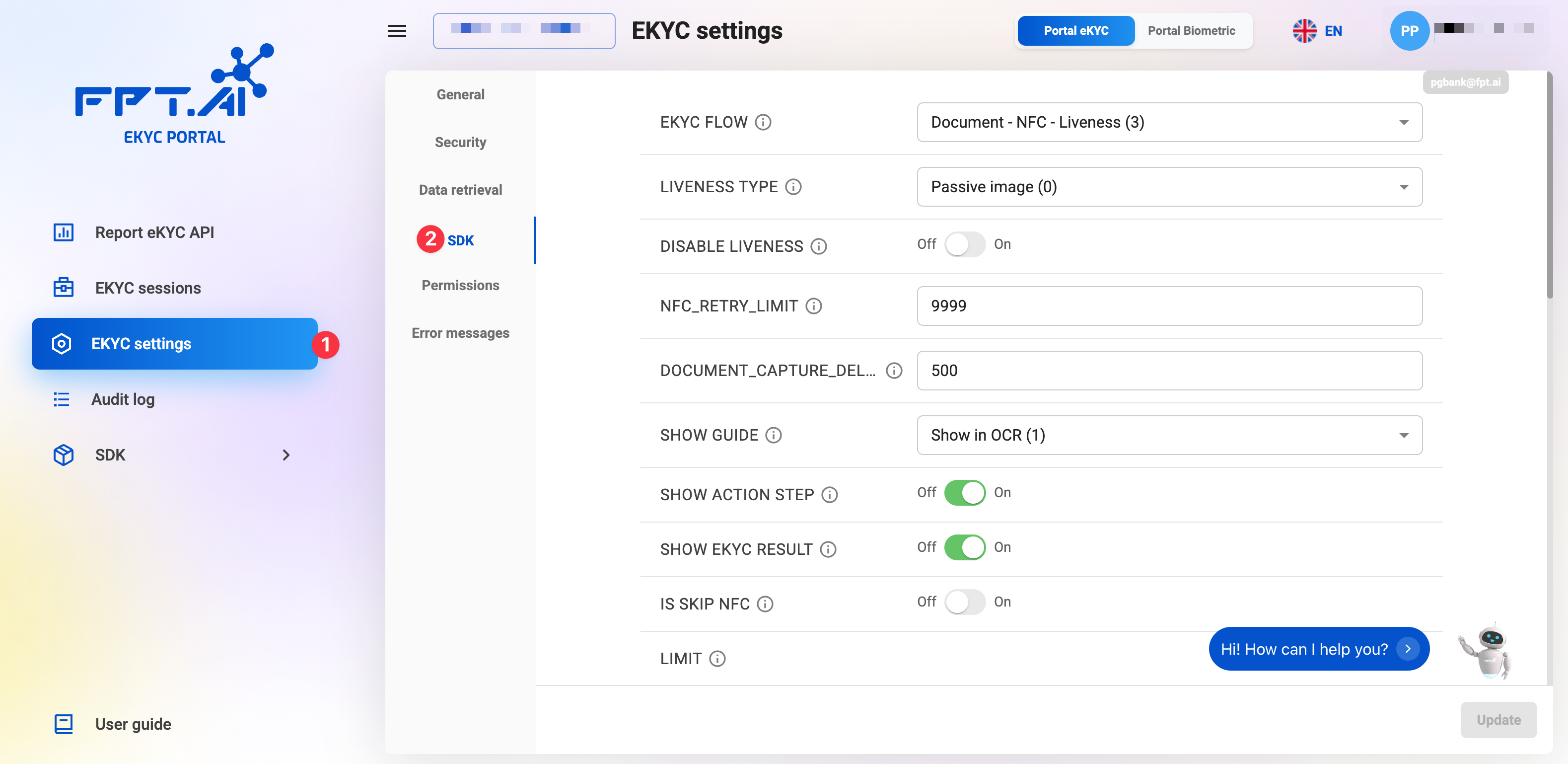
Task: Open the EKYC FLOW dropdown
Action: pyautogui.click(x=1169, y=122)
